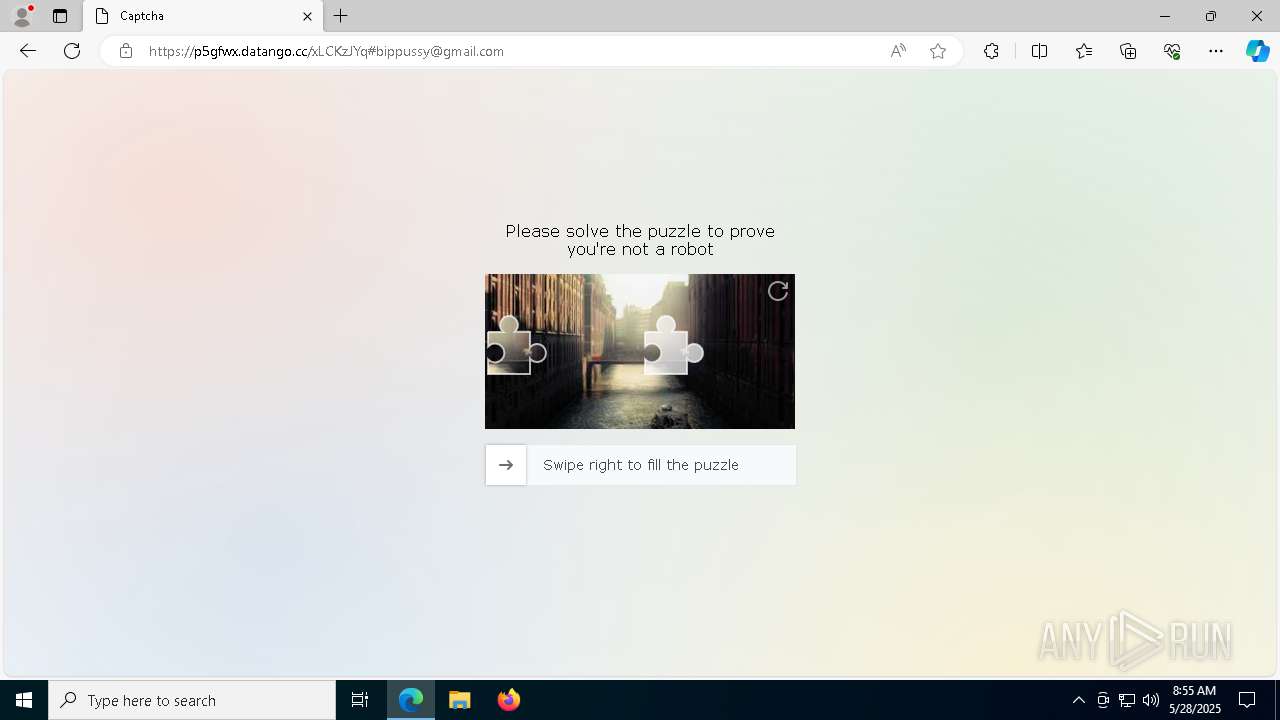Open the clock showing 8:55 AM

tap(1194, 700)
